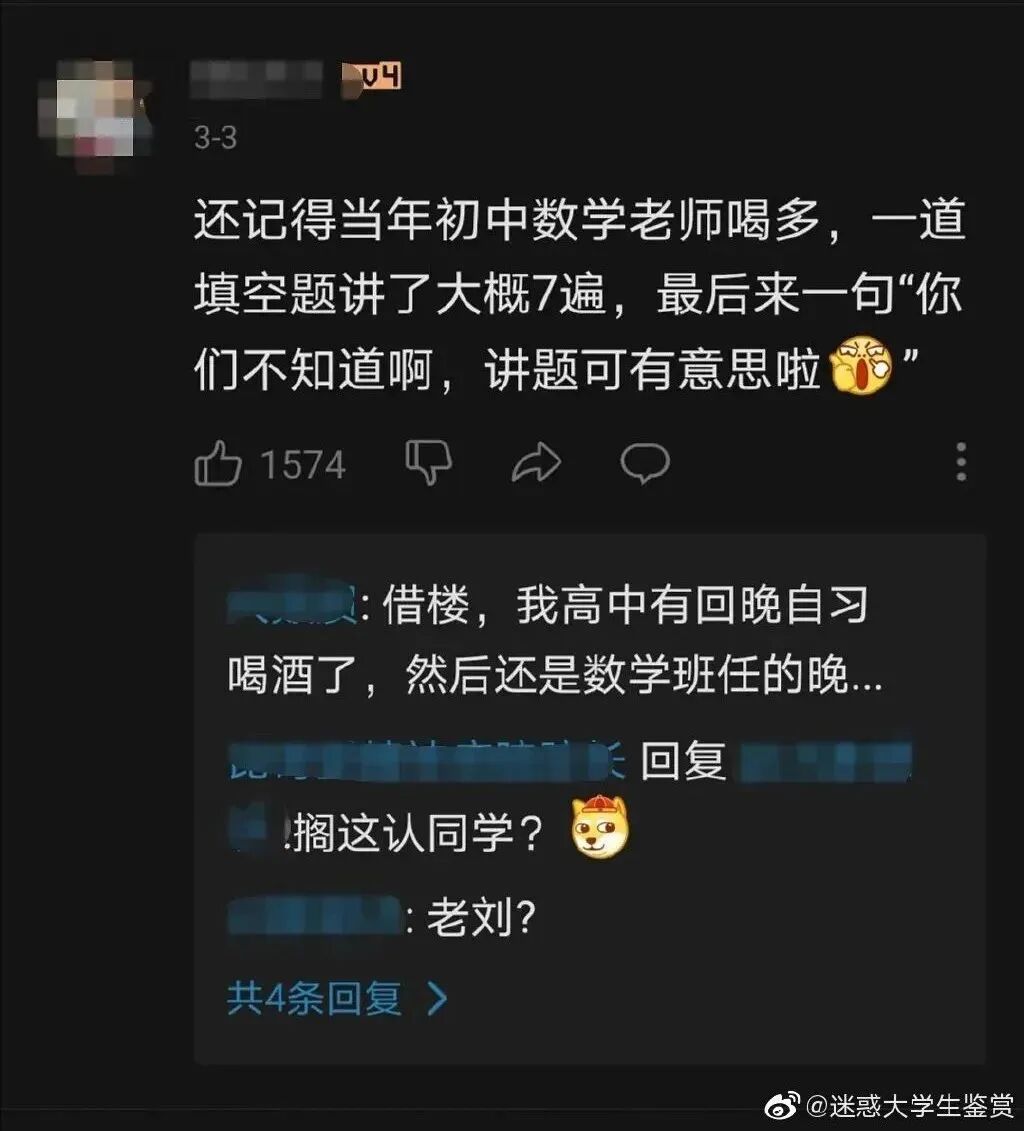Open username before 老刘? reply
The width and height of the screenshot is (1024, 1131).
pos(315,917)
